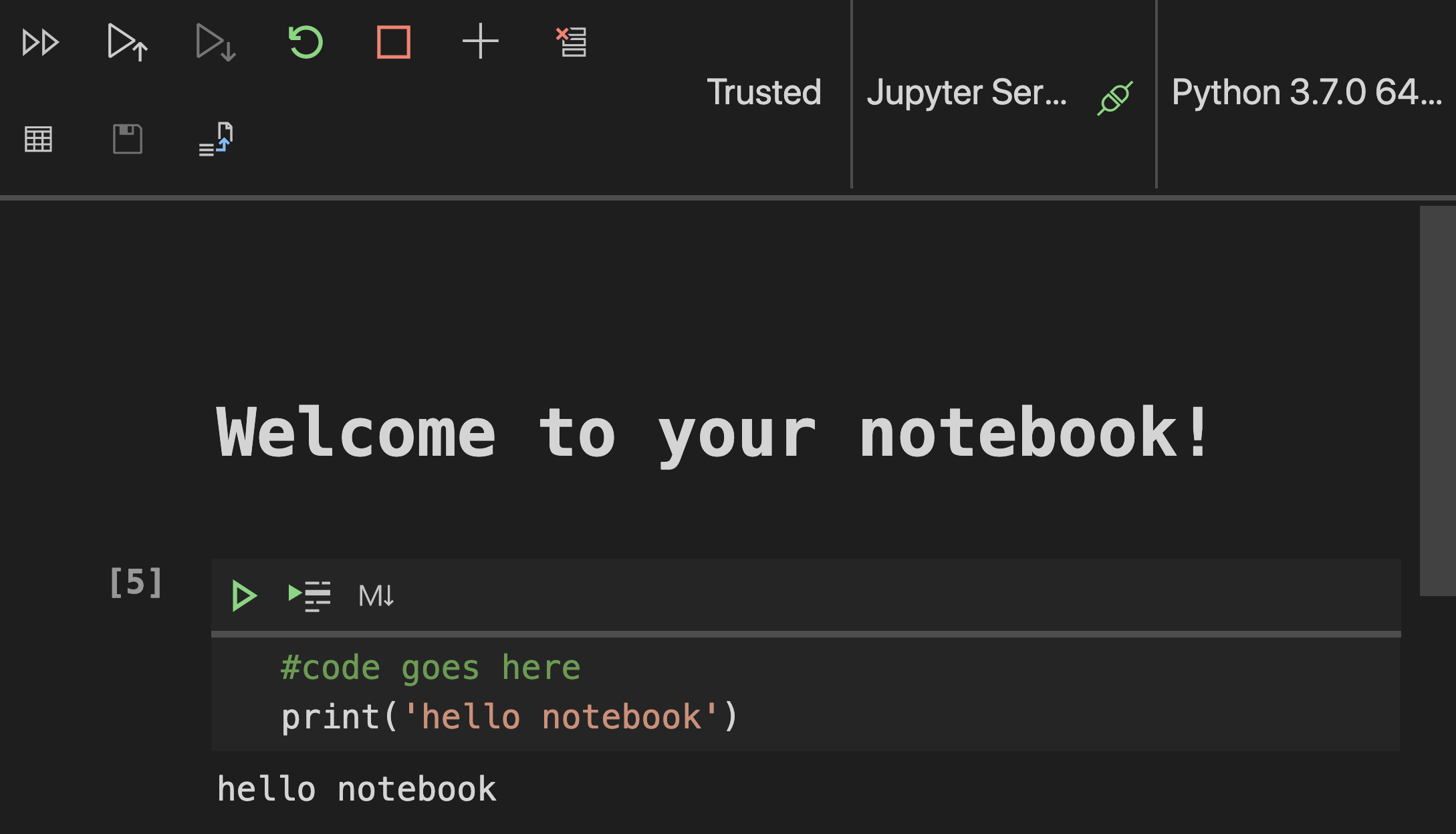Export the notebook via export icon
This screenshot has height=834, width=1456.
(216, 139)
